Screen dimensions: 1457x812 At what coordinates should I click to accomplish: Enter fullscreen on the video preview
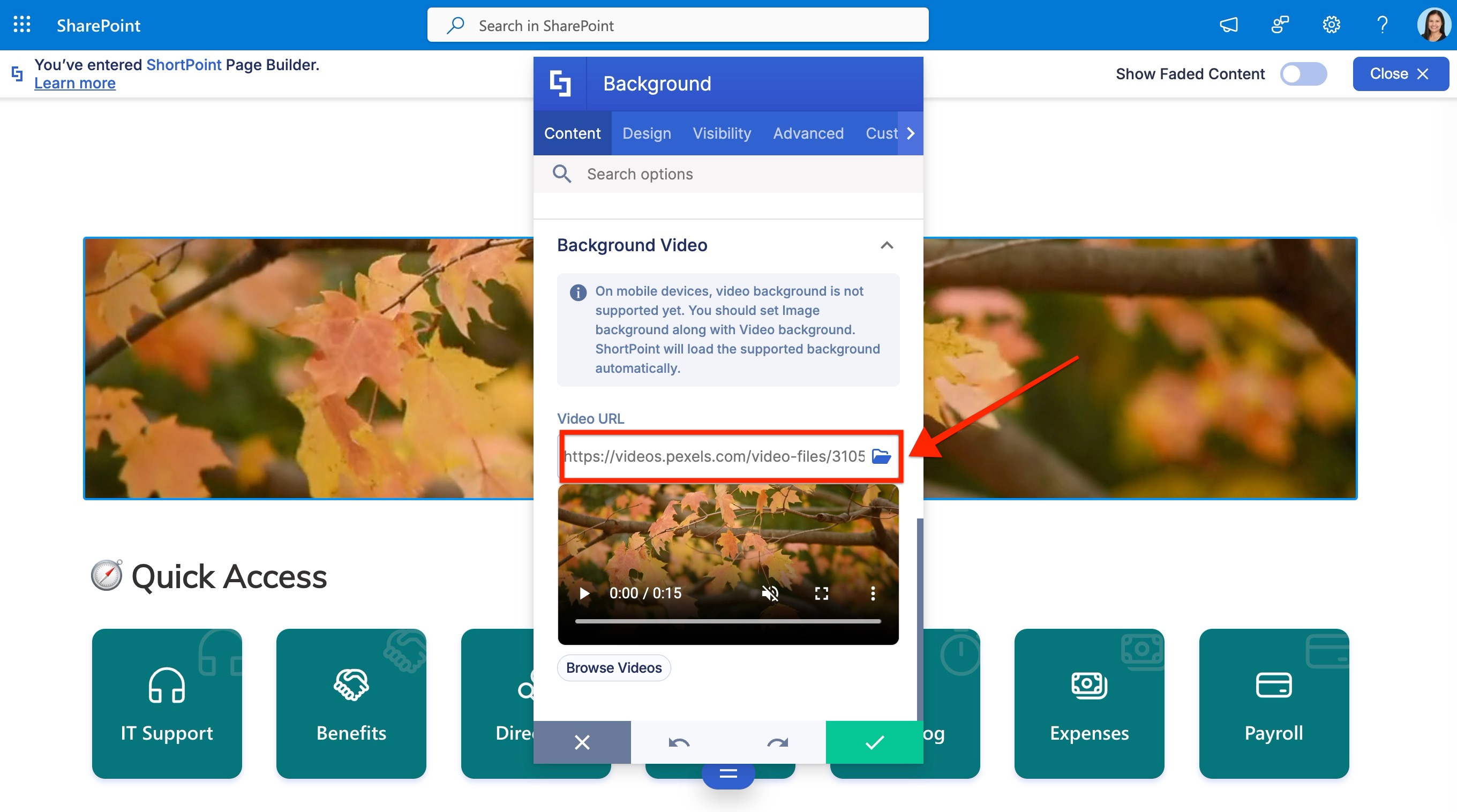pos(822,593)
